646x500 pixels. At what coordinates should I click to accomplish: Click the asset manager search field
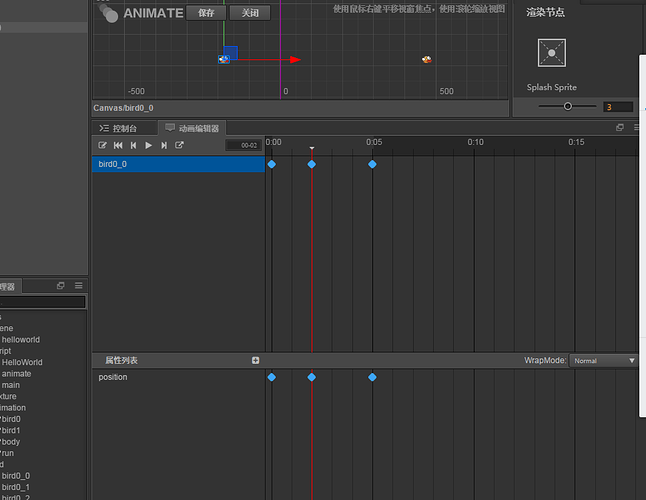point(42,302)
